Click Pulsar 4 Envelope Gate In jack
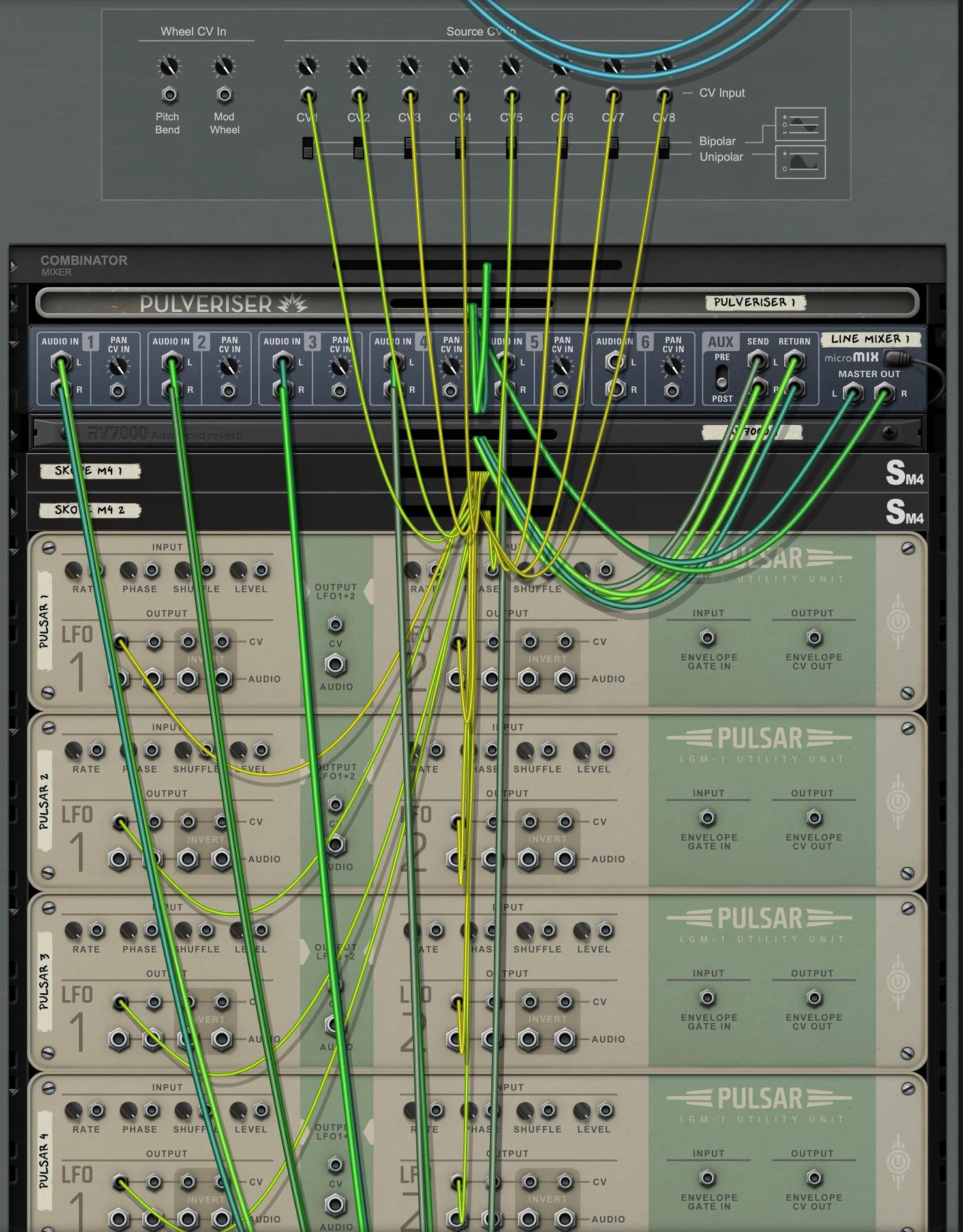 click(707, 1178)
